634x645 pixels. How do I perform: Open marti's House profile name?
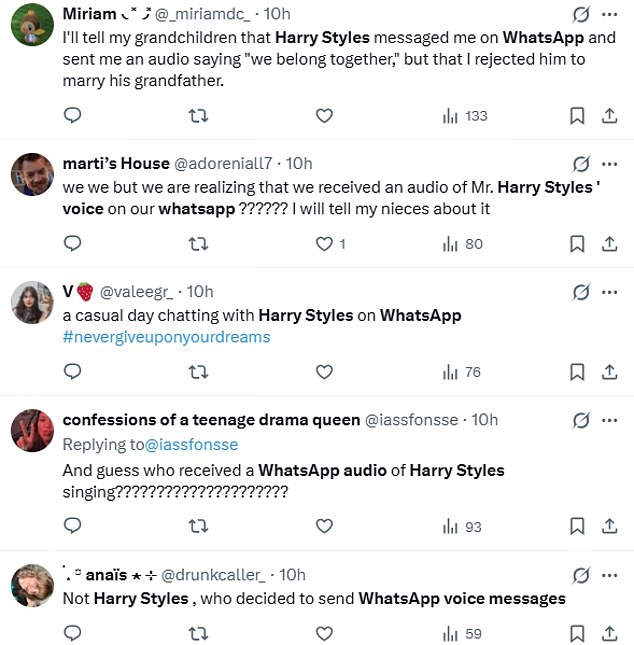coord(115,163)
